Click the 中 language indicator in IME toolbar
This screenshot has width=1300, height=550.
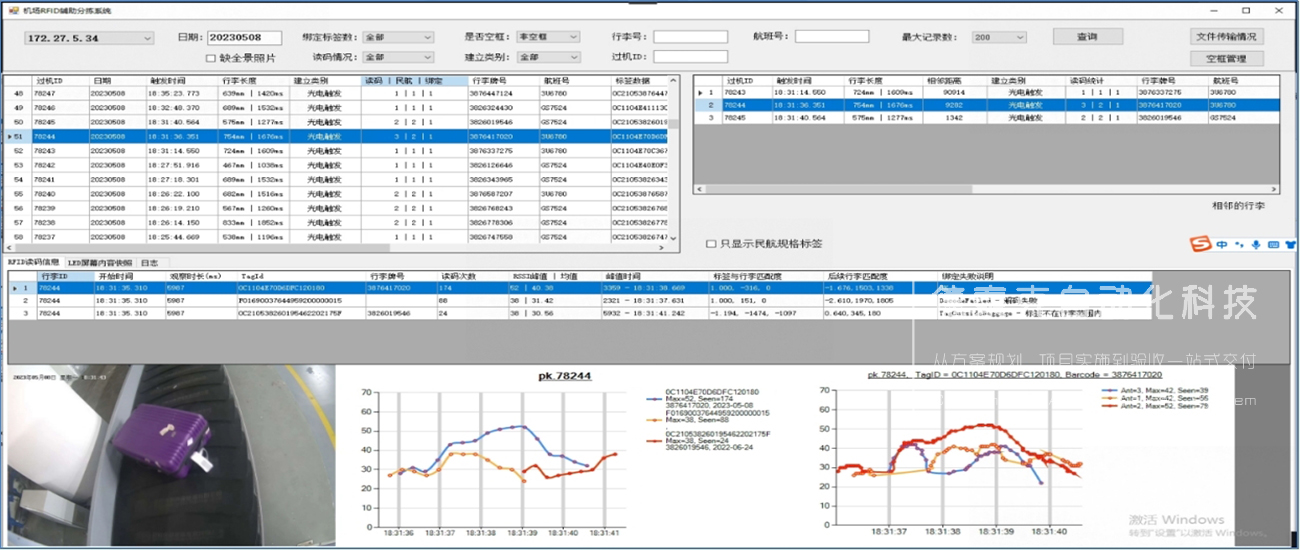point(1222,244)
